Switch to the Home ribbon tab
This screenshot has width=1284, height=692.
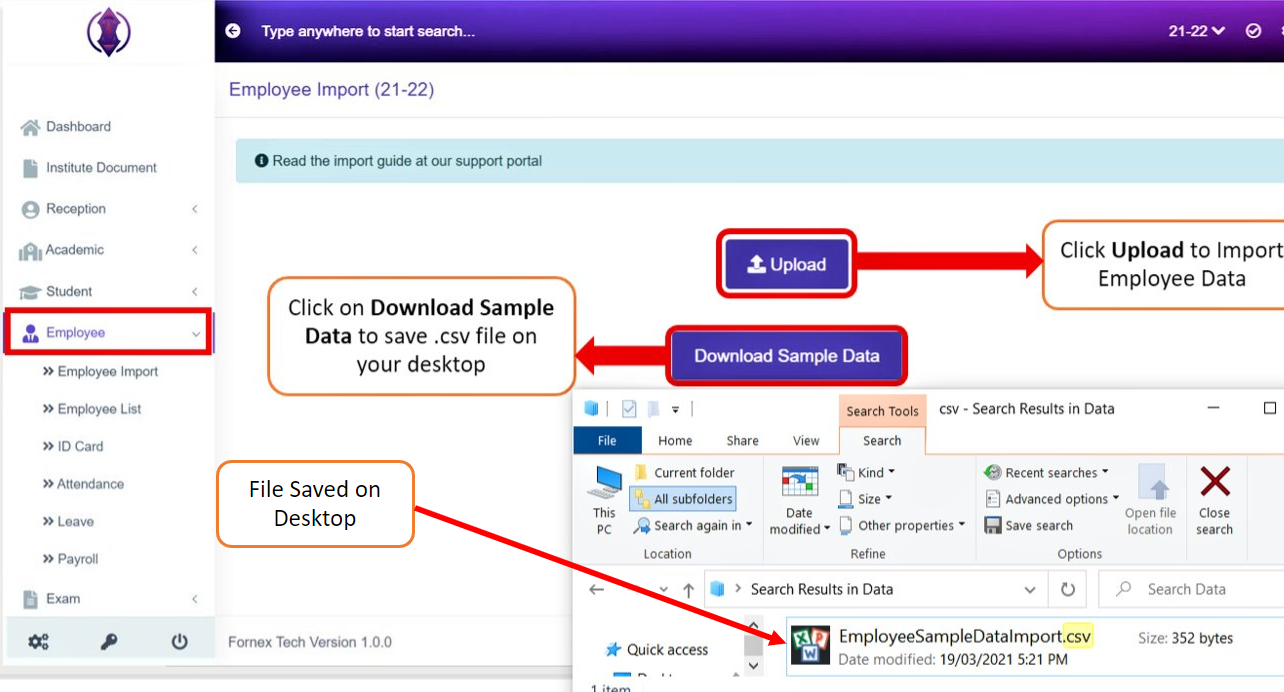pos(675,440)
